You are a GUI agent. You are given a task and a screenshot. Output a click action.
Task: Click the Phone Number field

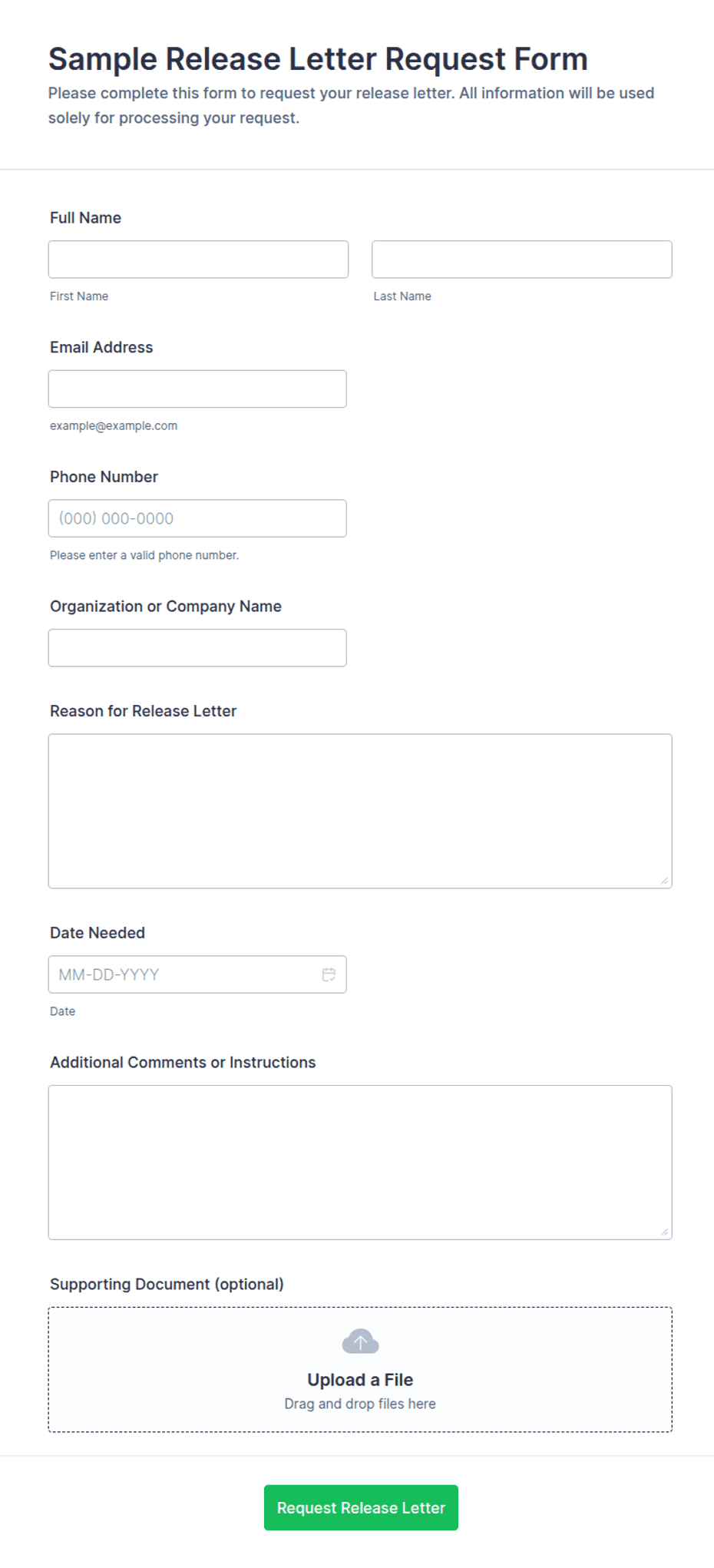(x=197, y=518)
